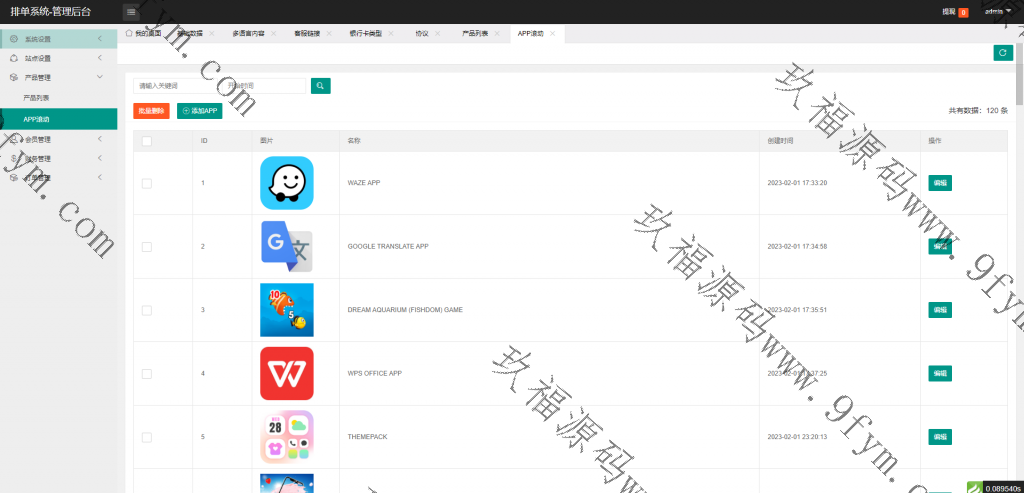This screenshot has width=1024, height=493.
Task: Click the WPS Office app icon
Action: coord(287,373)
